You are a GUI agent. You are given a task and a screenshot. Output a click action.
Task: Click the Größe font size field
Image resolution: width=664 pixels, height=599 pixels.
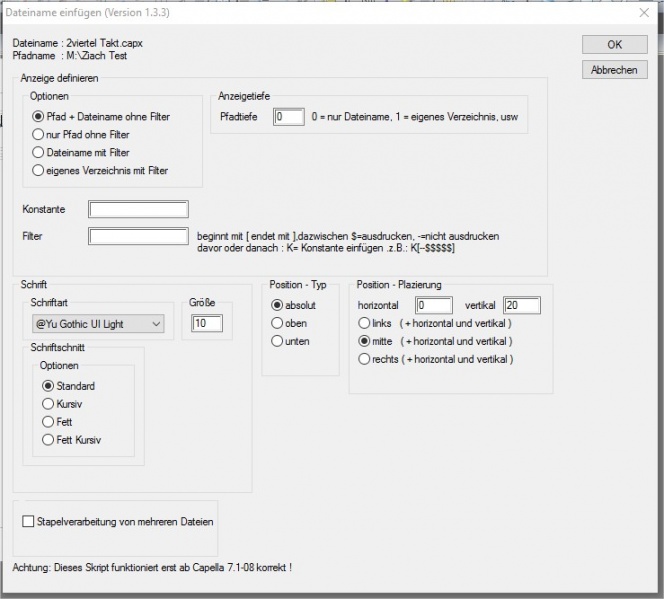click(x=209, y=323)
